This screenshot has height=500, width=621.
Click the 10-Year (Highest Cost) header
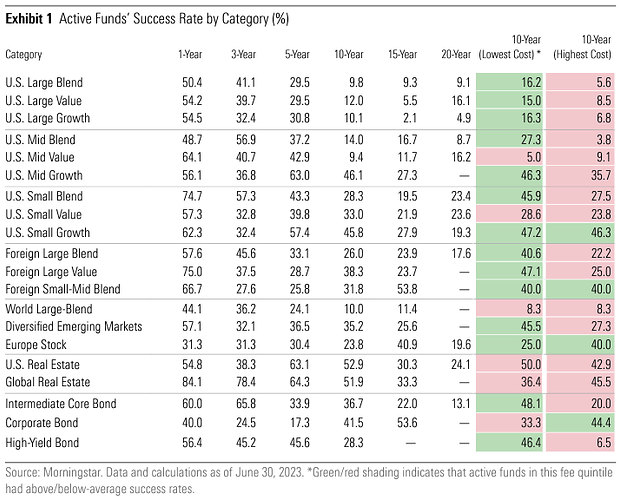click(x=582, y=47)
